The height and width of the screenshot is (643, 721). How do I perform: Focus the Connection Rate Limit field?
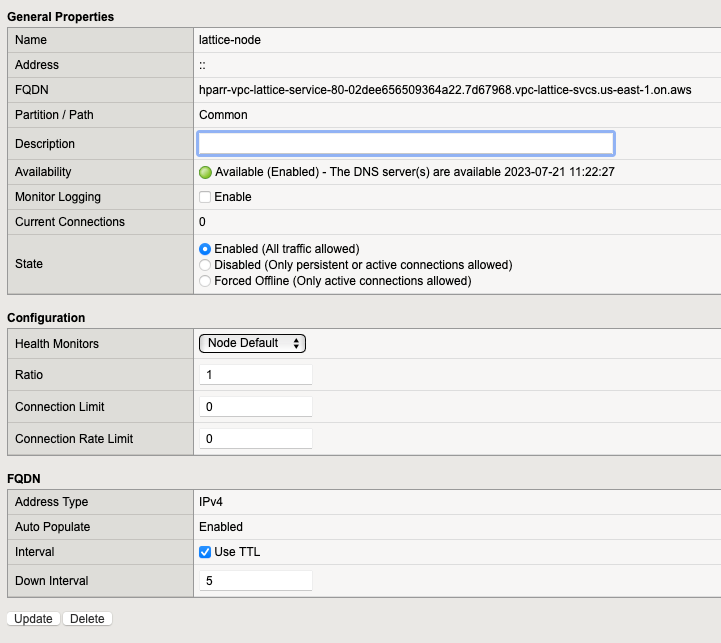(x=256, y=439)
